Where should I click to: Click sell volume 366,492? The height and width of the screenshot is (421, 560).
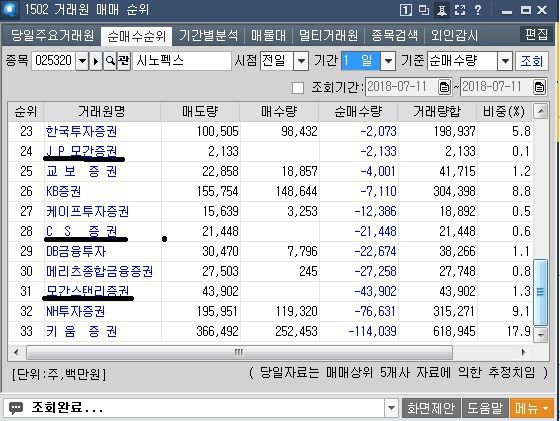pyautogui.click(x=217, y=331)
